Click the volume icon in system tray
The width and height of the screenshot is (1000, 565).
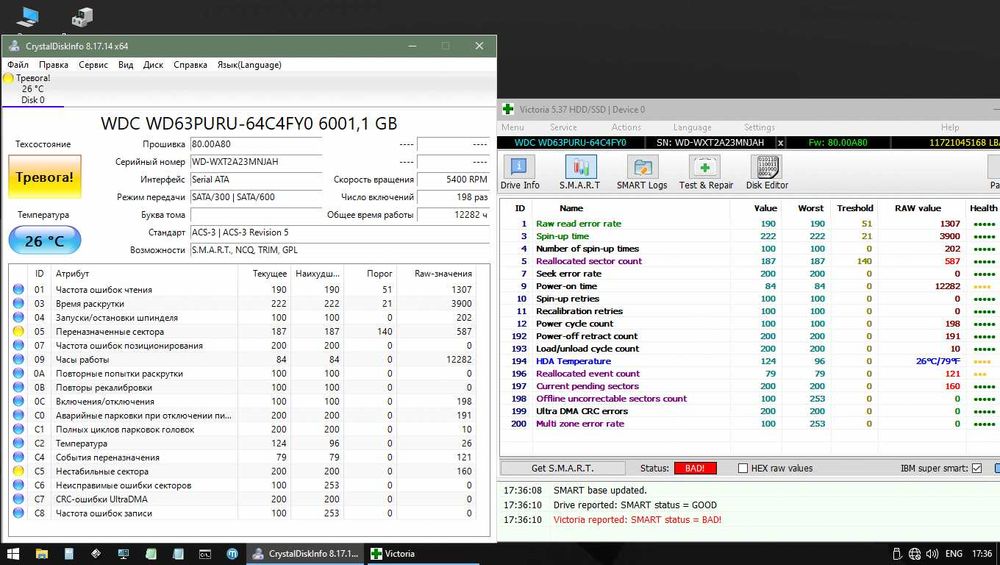pos(932,554)
